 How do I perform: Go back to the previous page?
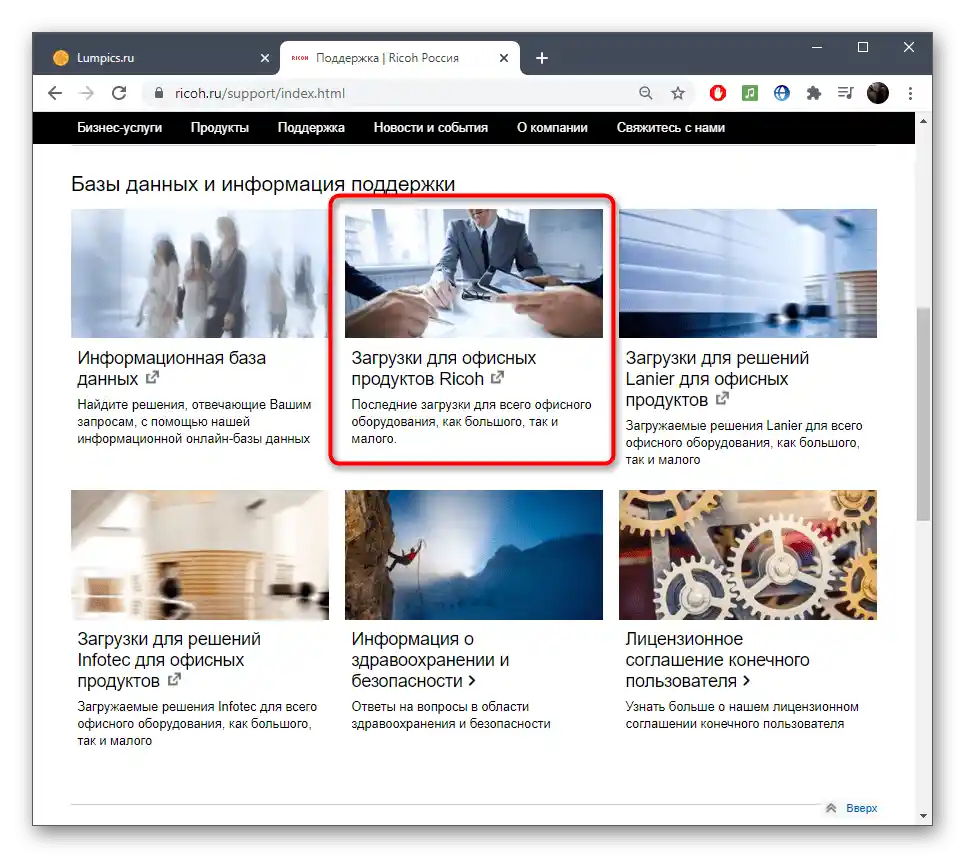coord(55,93)
